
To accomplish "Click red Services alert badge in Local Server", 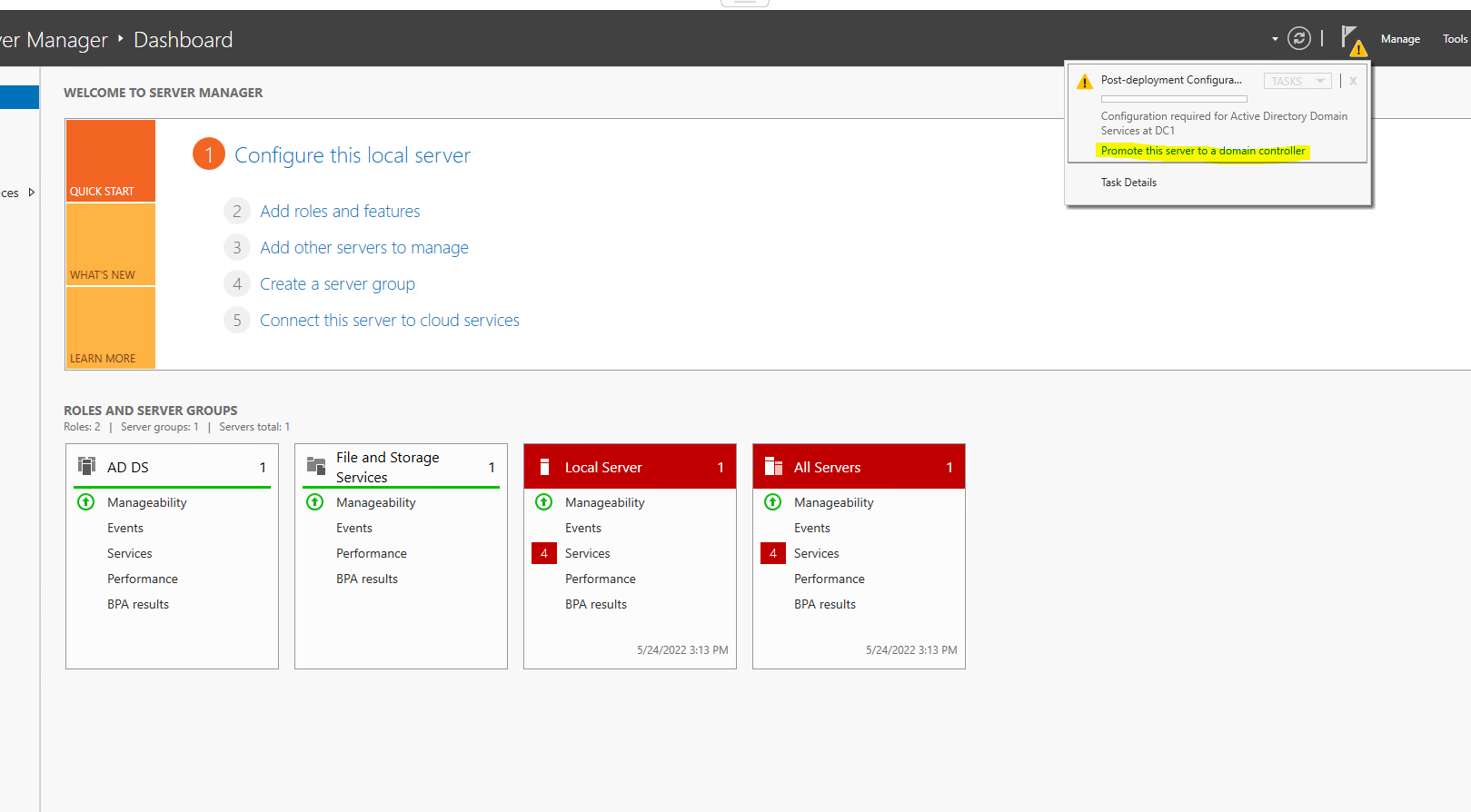I will click(543, 553).
